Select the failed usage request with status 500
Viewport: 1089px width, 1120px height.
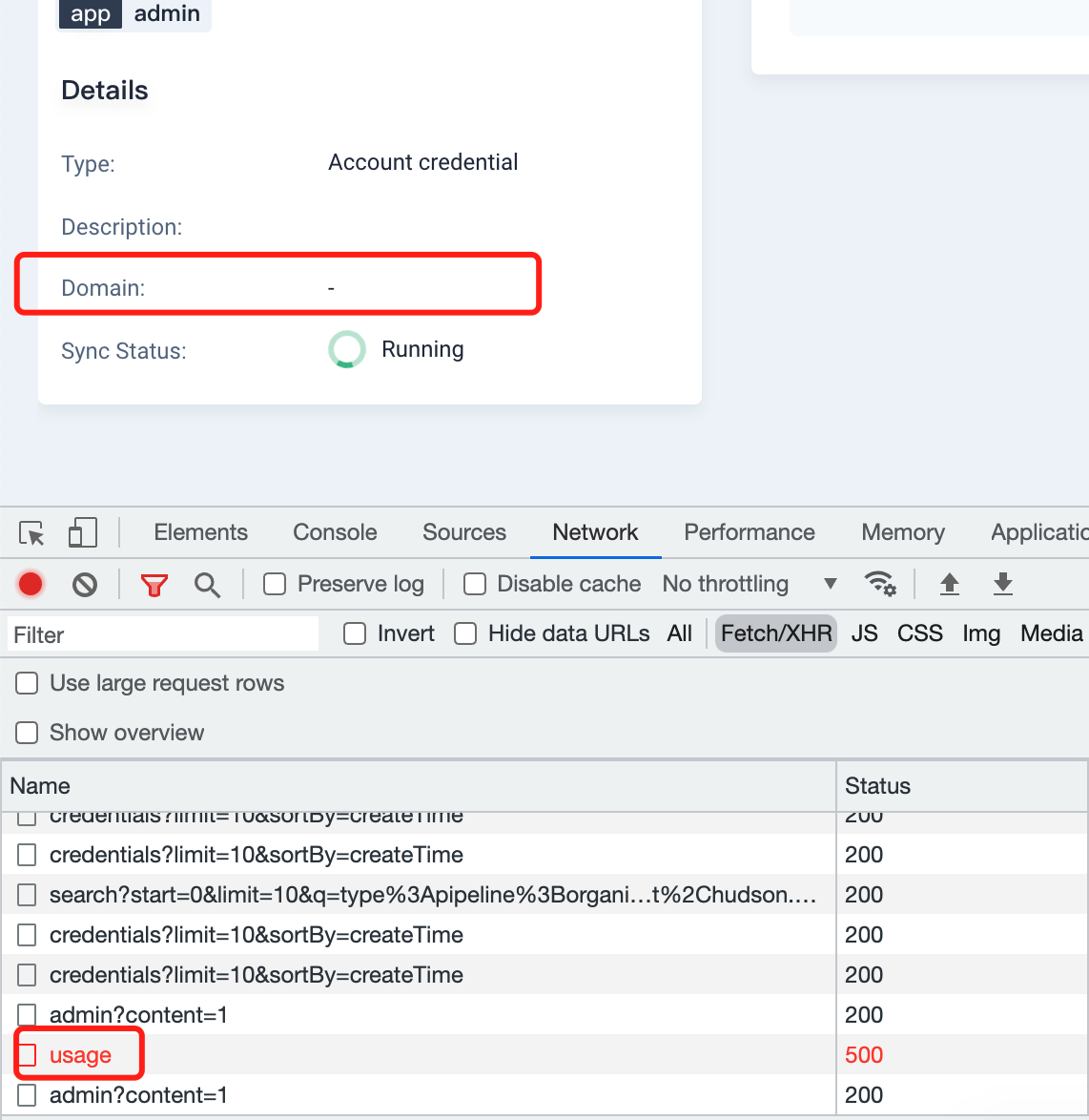pyautogui.click(x=81, y=1054)
